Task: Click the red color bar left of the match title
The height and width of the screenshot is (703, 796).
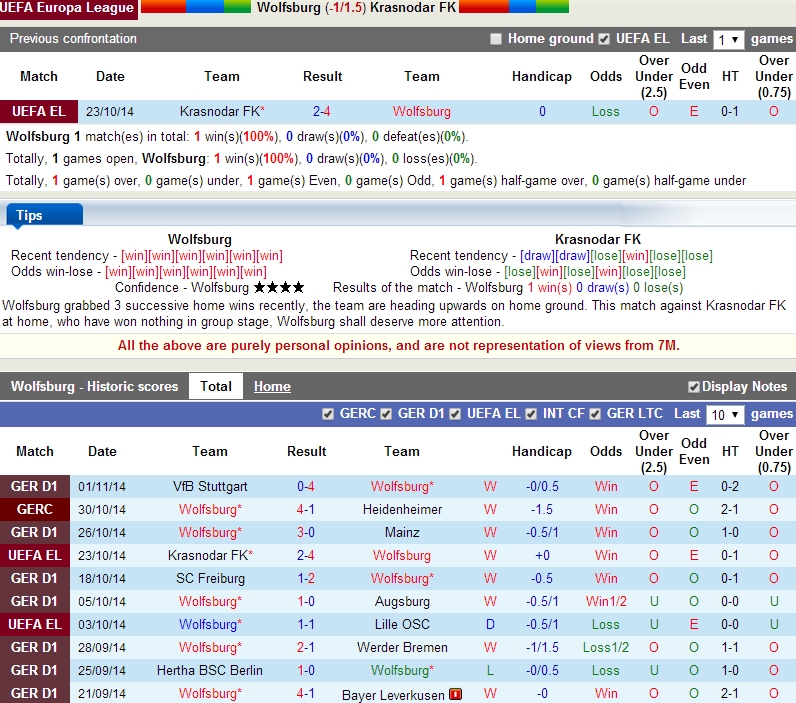Action: 163,7
